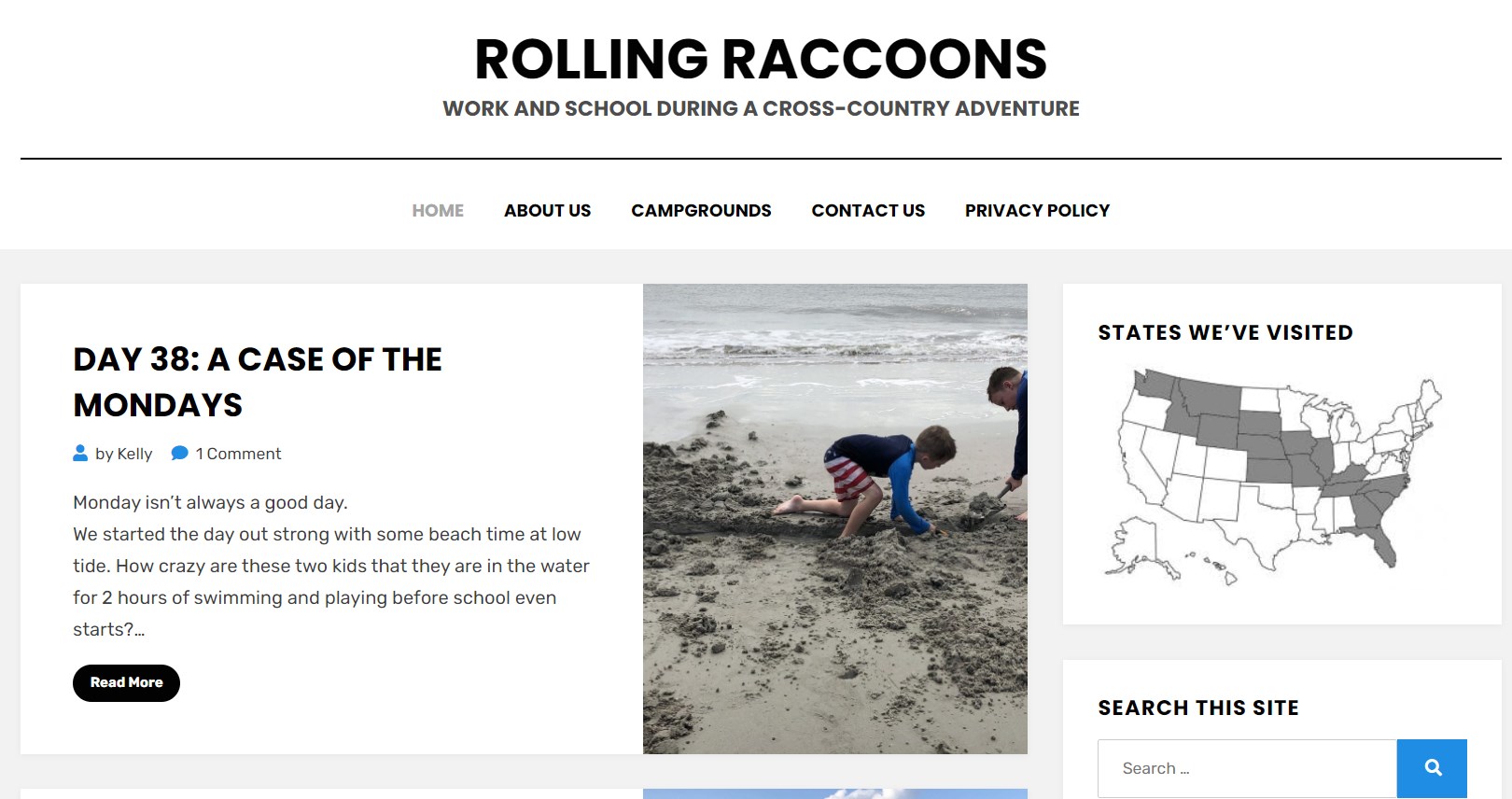Click the States We've Visited heading
Screen dimensions: 1512x799
pyautogui.click(x=1225, y=333)
